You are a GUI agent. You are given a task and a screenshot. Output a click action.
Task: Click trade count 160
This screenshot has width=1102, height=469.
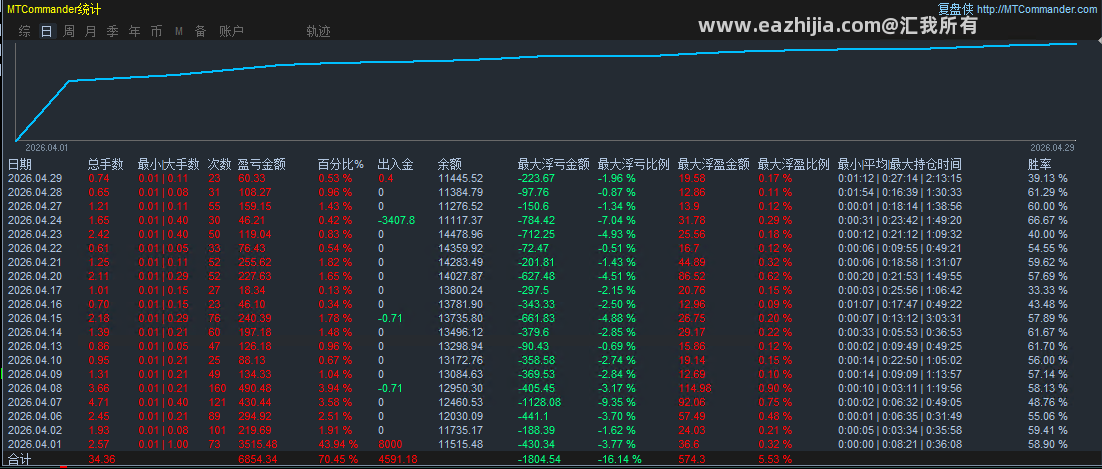point(217,387)
